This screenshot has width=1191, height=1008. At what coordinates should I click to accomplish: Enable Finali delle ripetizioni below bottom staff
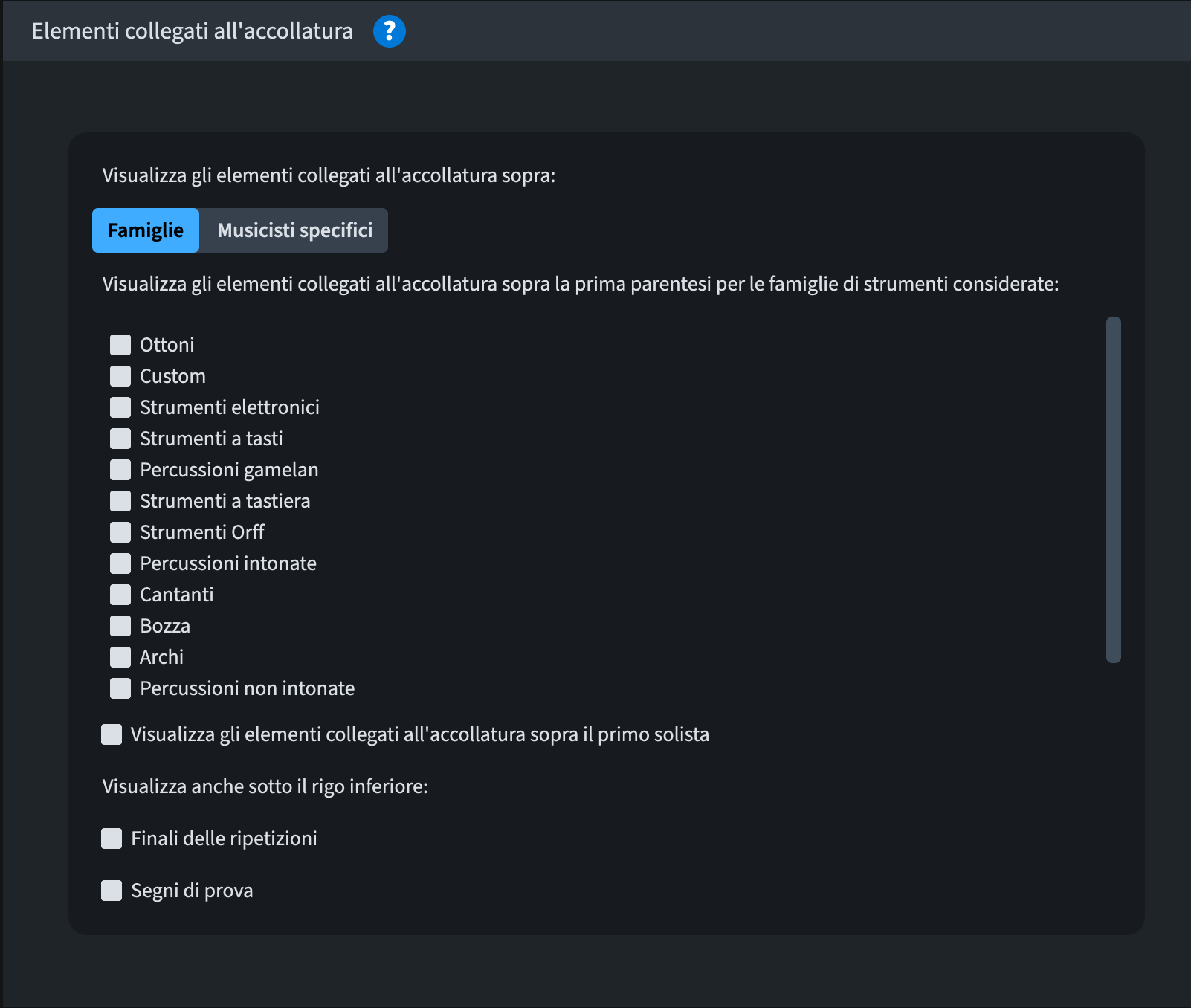pos(112,839)
